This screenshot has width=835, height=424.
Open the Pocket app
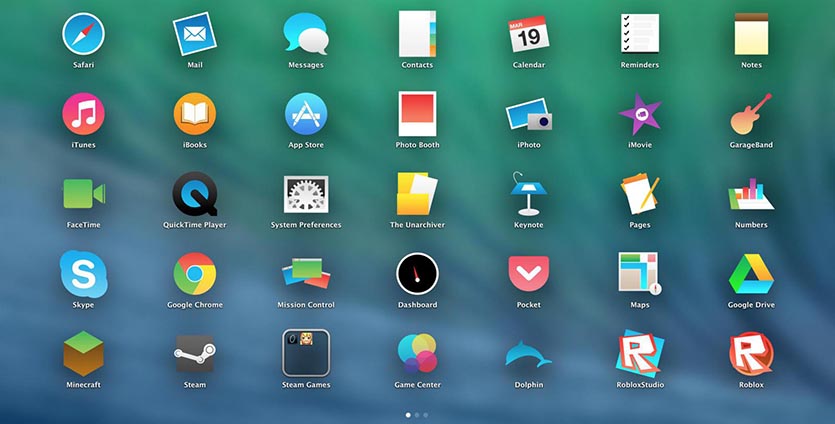click(528, 274)
